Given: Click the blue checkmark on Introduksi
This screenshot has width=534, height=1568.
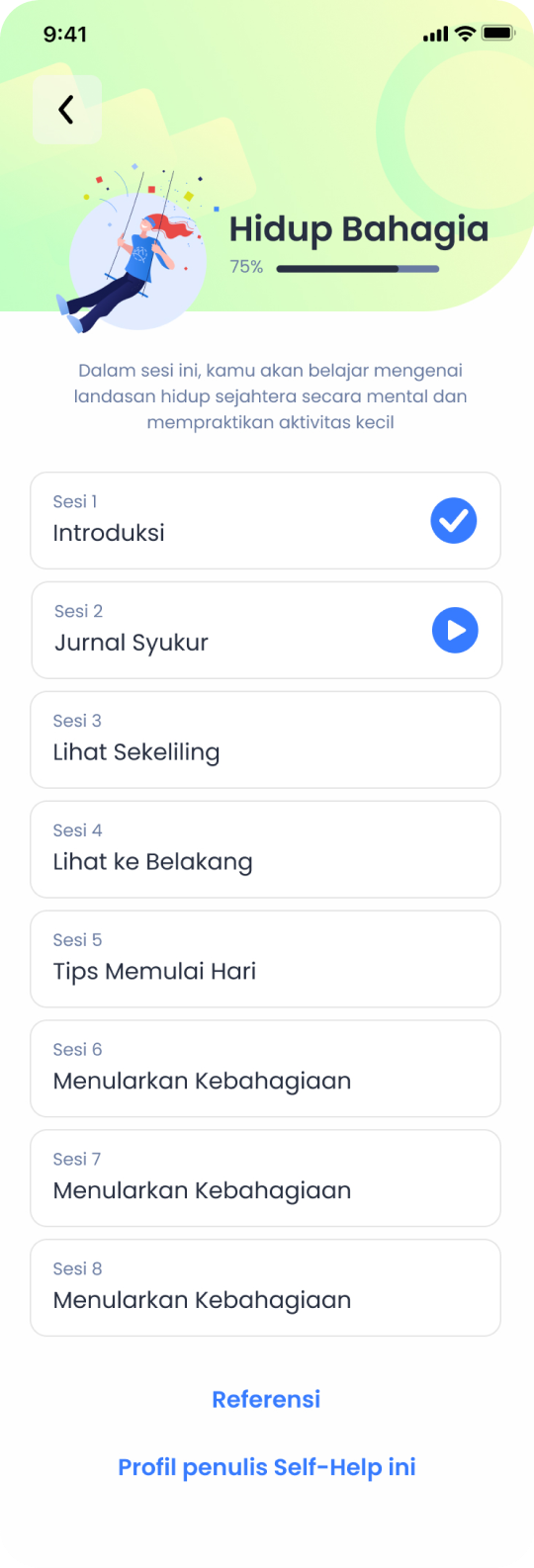Looking at the screenshot, I should [454, 521].
